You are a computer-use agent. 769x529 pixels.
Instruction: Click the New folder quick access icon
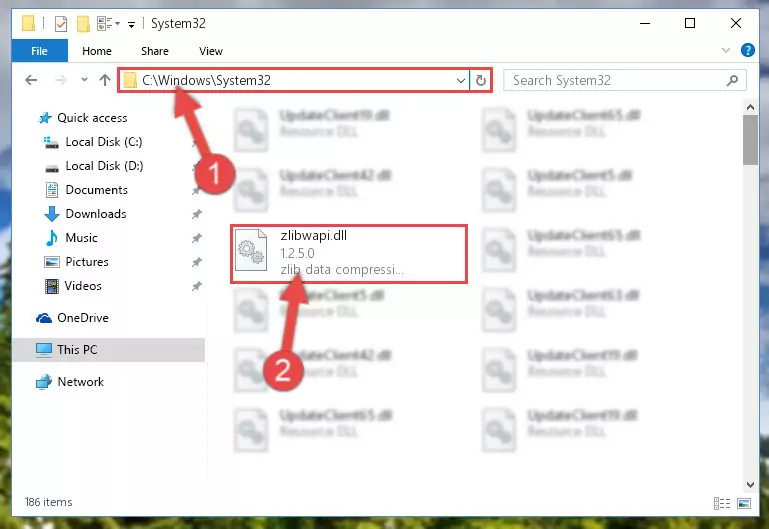[83, 23]
